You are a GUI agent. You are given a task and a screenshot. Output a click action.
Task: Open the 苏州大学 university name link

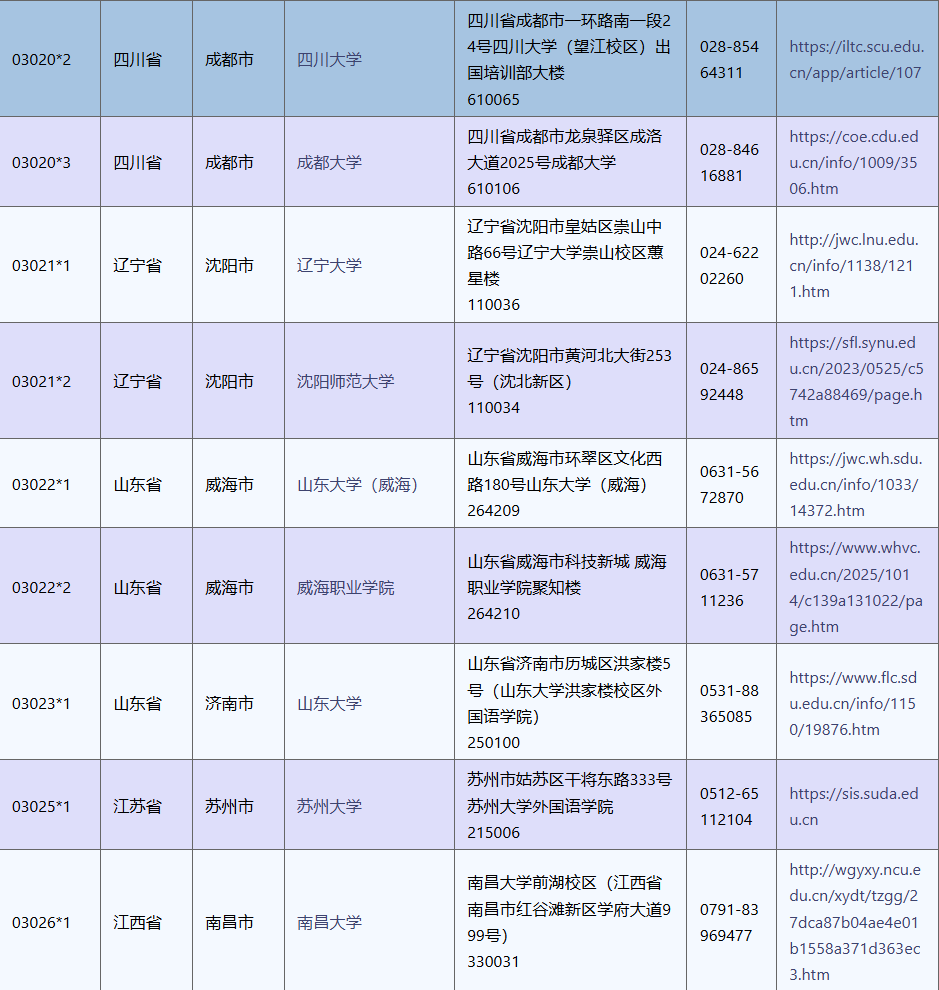[x=329, y=806]
